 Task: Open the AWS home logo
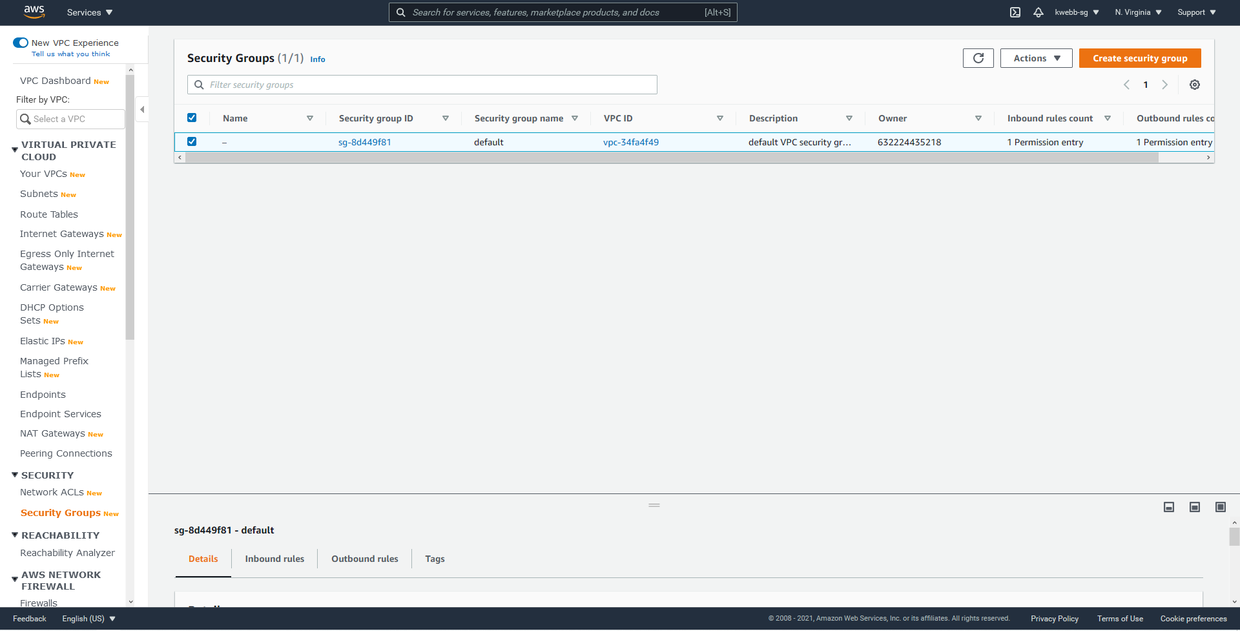(x=34, y=12)
